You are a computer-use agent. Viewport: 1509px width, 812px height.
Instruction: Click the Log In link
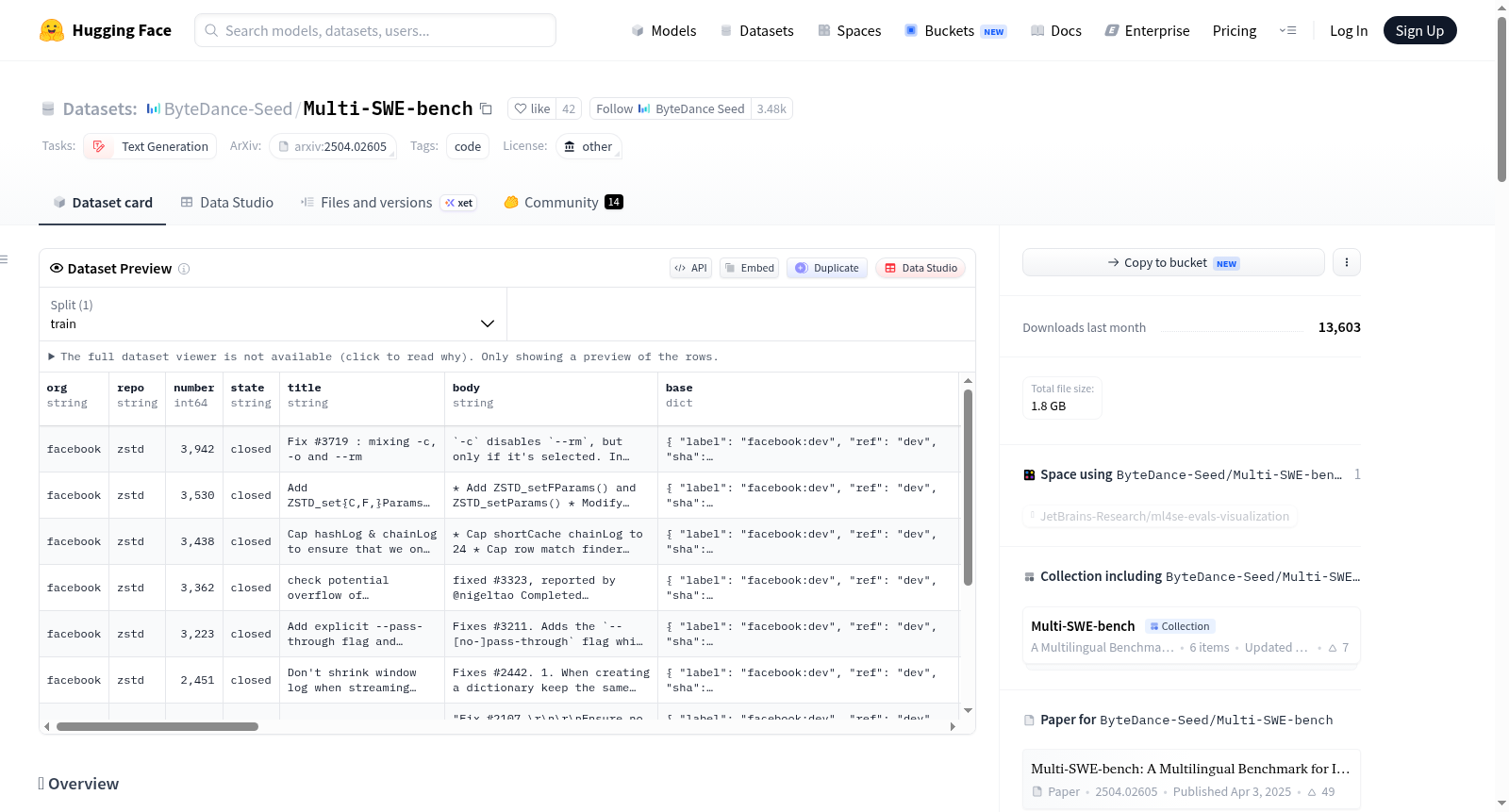click(1349, 30)
